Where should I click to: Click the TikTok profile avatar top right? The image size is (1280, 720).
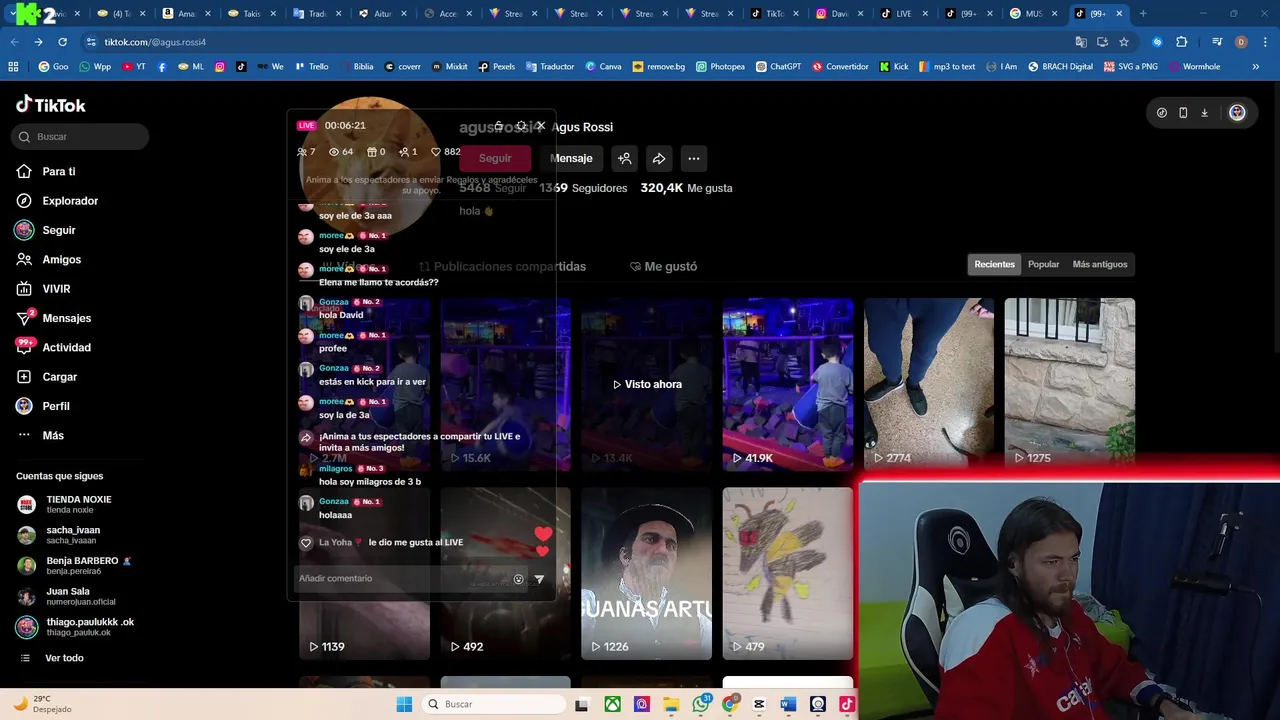tap(1237, 113)
